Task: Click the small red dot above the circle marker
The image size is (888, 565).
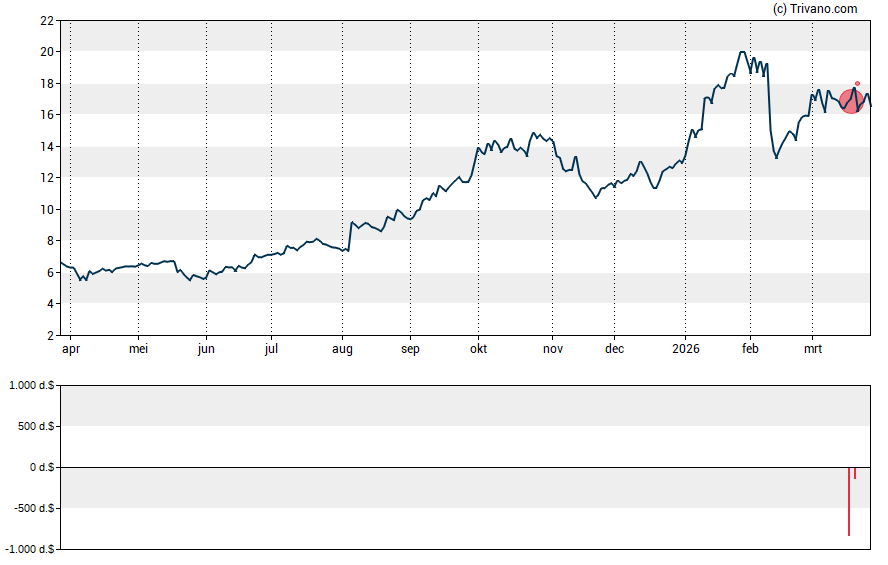Action: coord(857,84)
